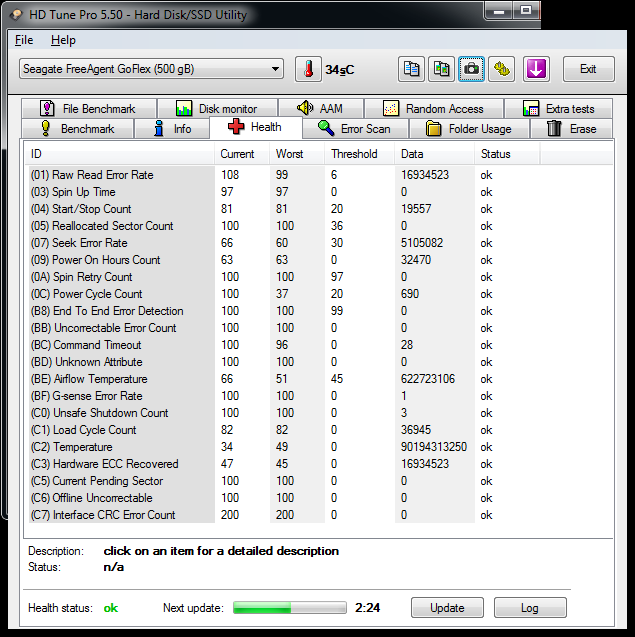Click the ID column header
Screen dimensions: 635x637
click(120, 154)
